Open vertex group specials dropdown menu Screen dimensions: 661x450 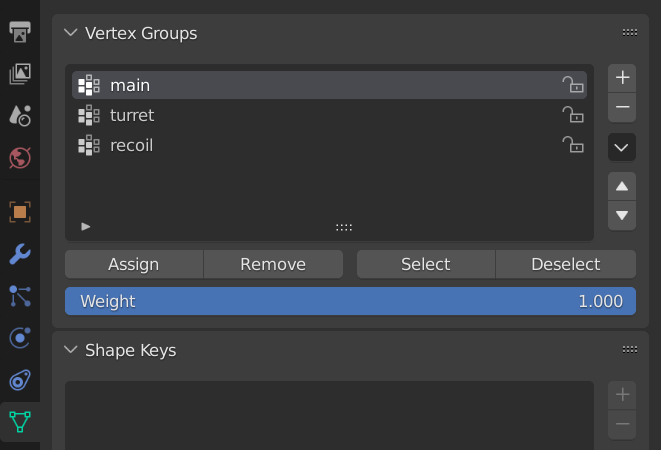(622, 147)
